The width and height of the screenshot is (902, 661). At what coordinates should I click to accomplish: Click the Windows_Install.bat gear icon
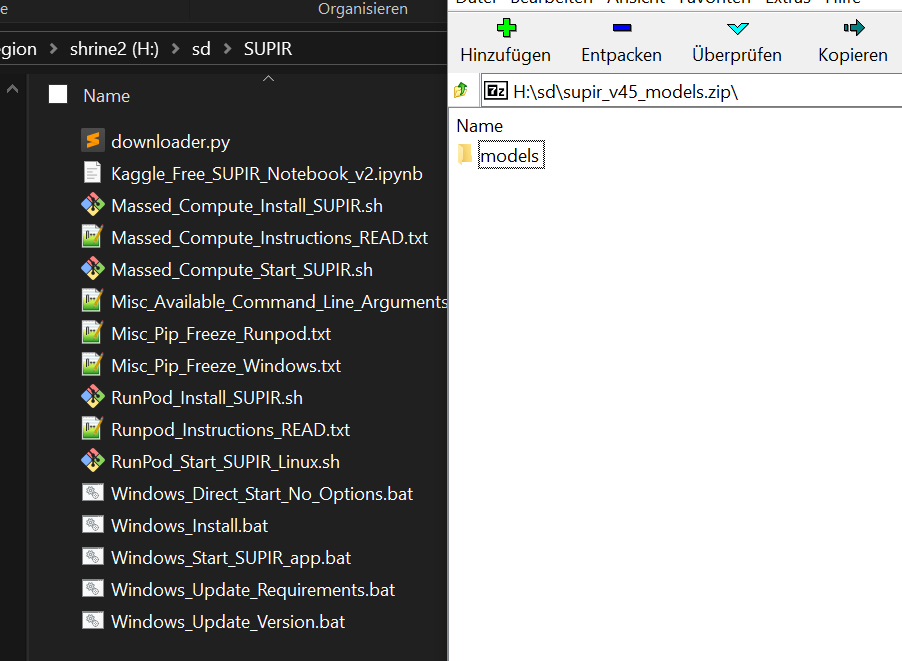tap(93, 525)
